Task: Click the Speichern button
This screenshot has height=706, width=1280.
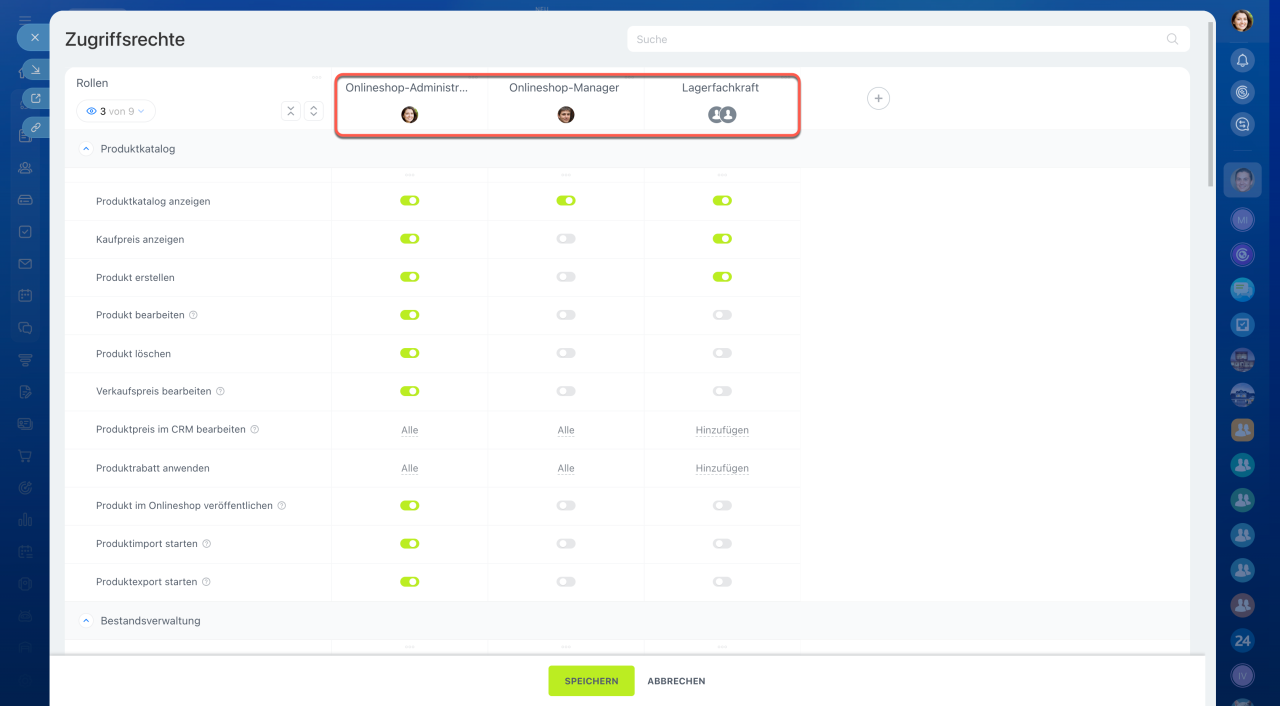Action: click(x=591, y=681)
